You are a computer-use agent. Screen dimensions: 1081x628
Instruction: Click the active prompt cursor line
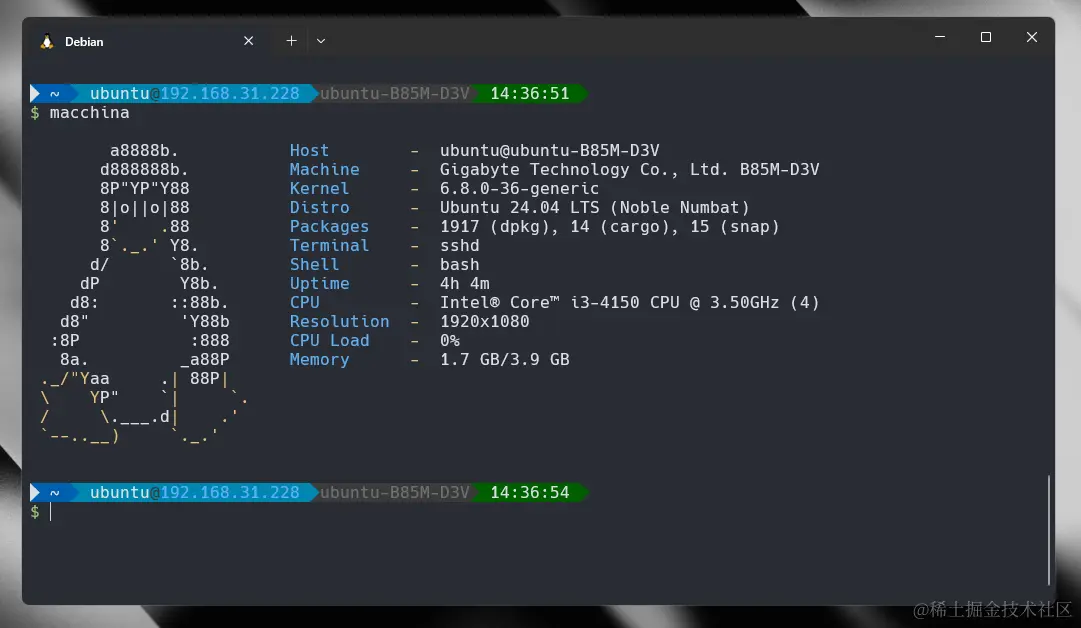[51, 511]
